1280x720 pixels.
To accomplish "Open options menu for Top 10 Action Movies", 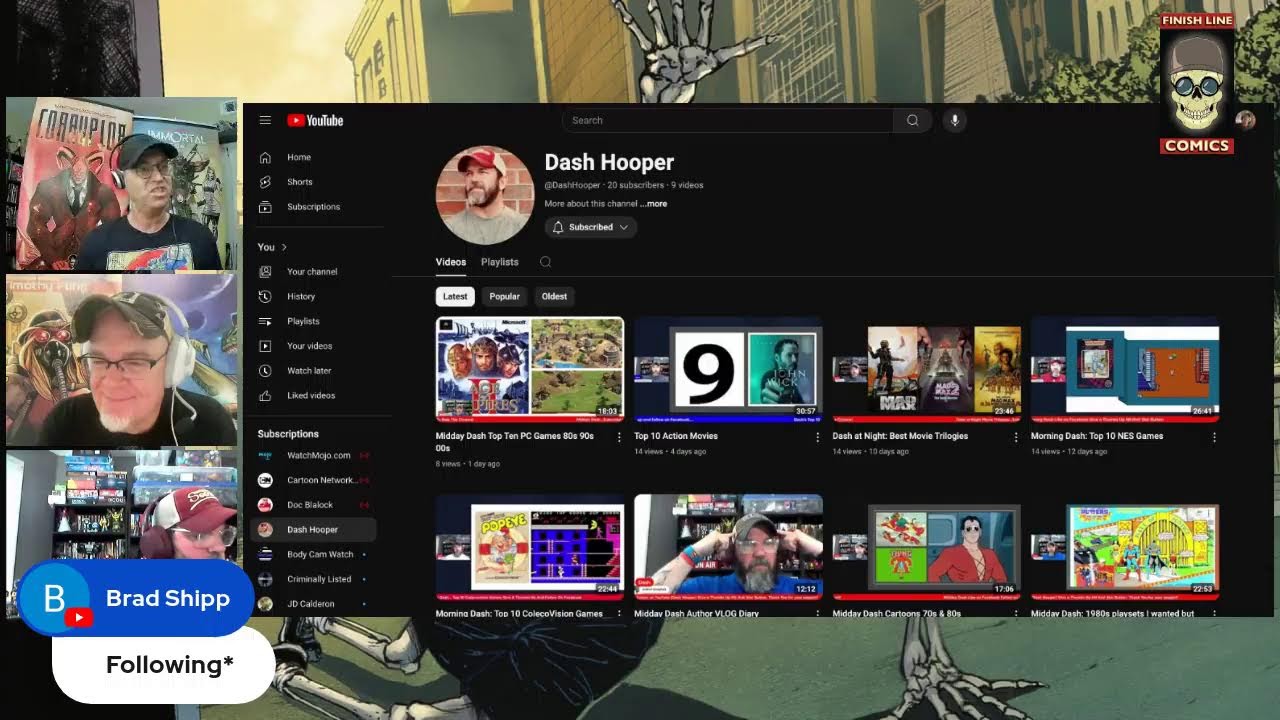I will (x=817, y=437).
